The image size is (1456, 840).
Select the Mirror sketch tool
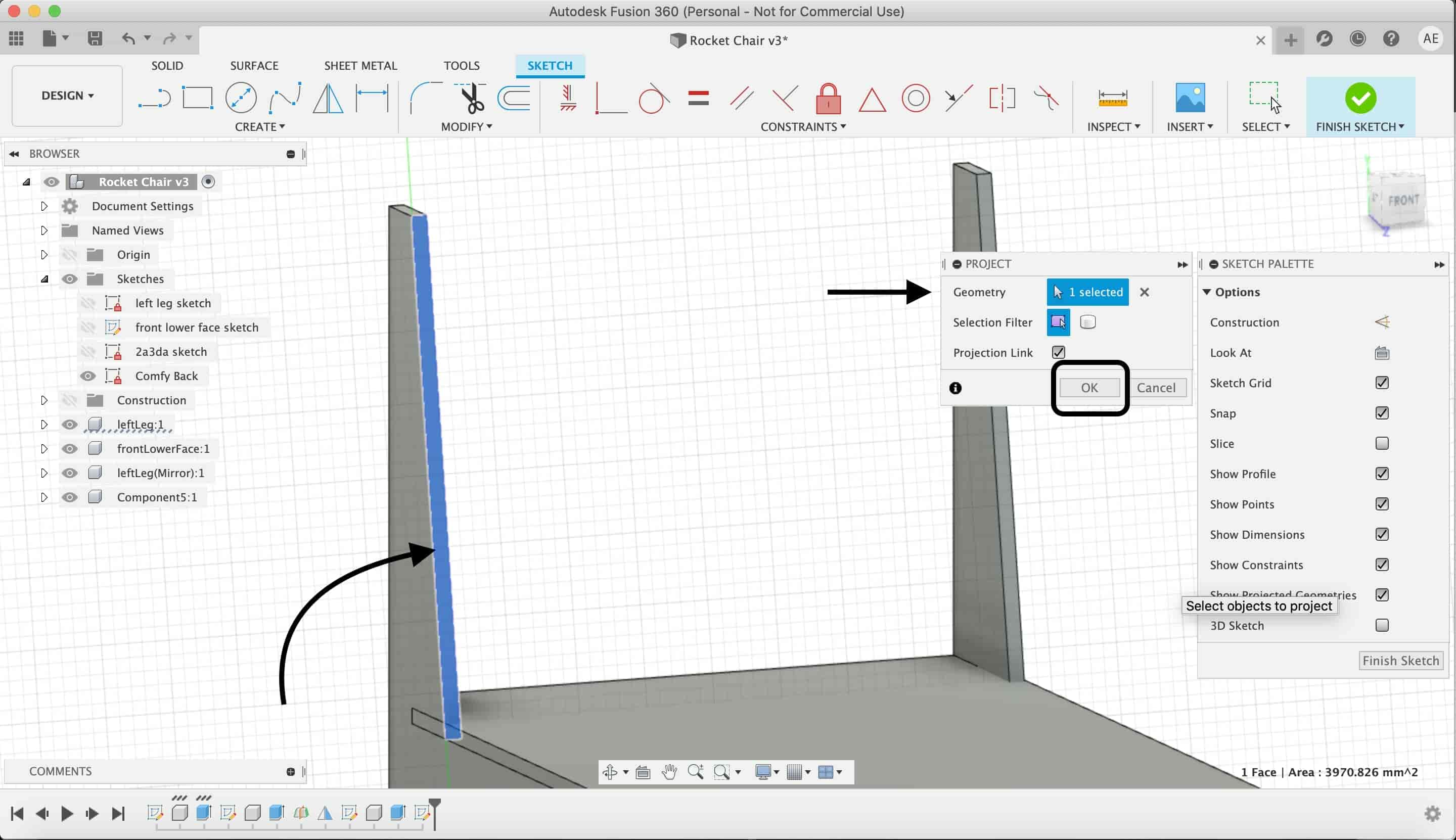[x=328, y=98]
